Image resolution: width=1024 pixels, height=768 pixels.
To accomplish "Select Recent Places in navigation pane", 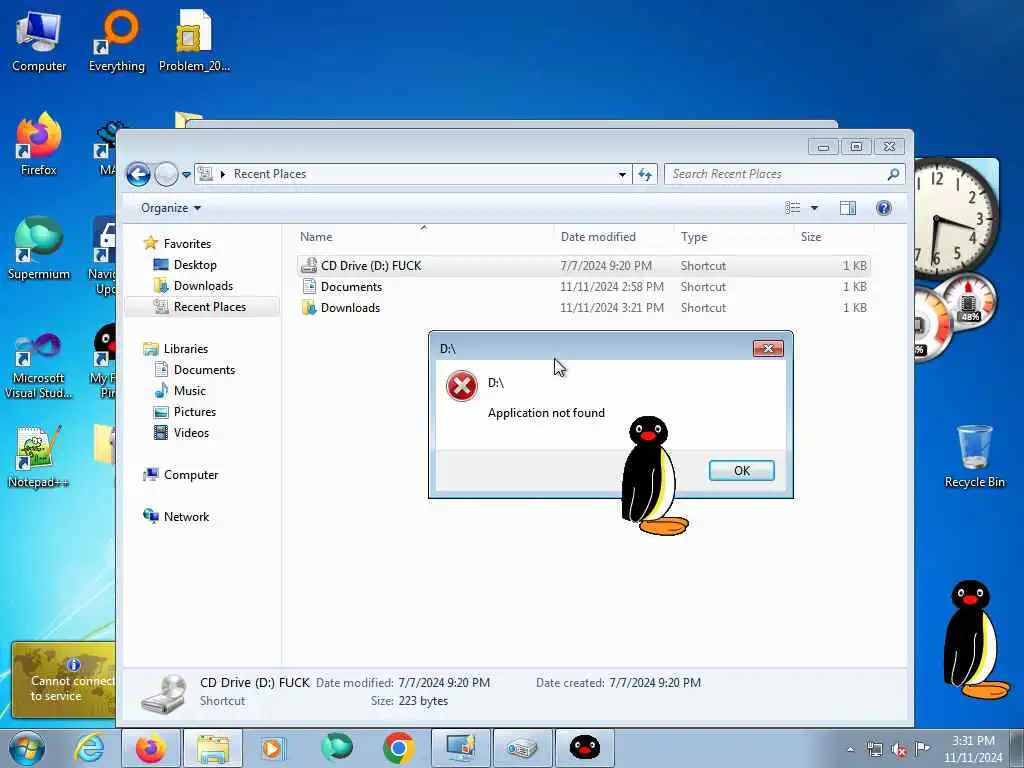I will coord(202,307).
